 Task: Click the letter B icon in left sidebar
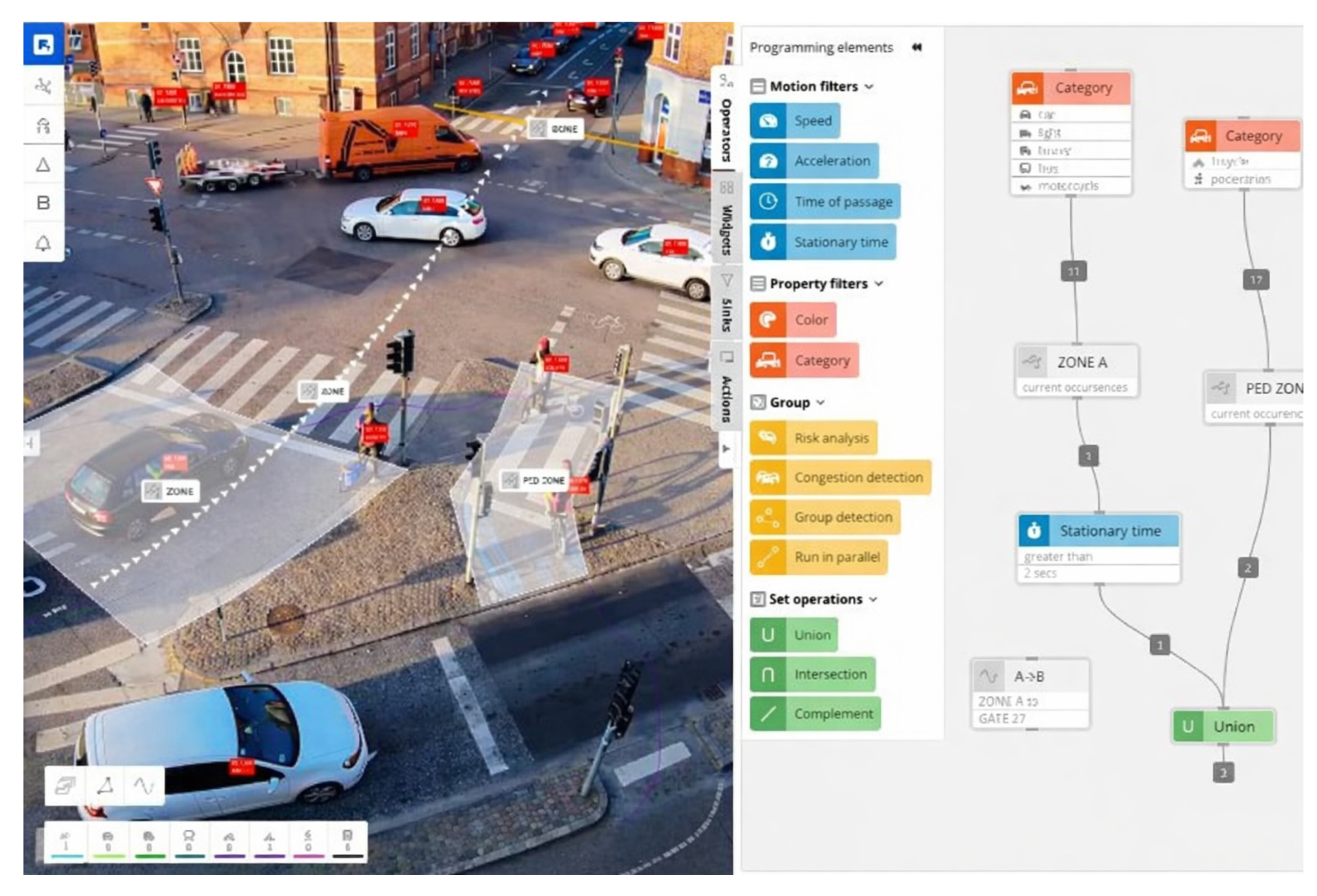[43, 203]
